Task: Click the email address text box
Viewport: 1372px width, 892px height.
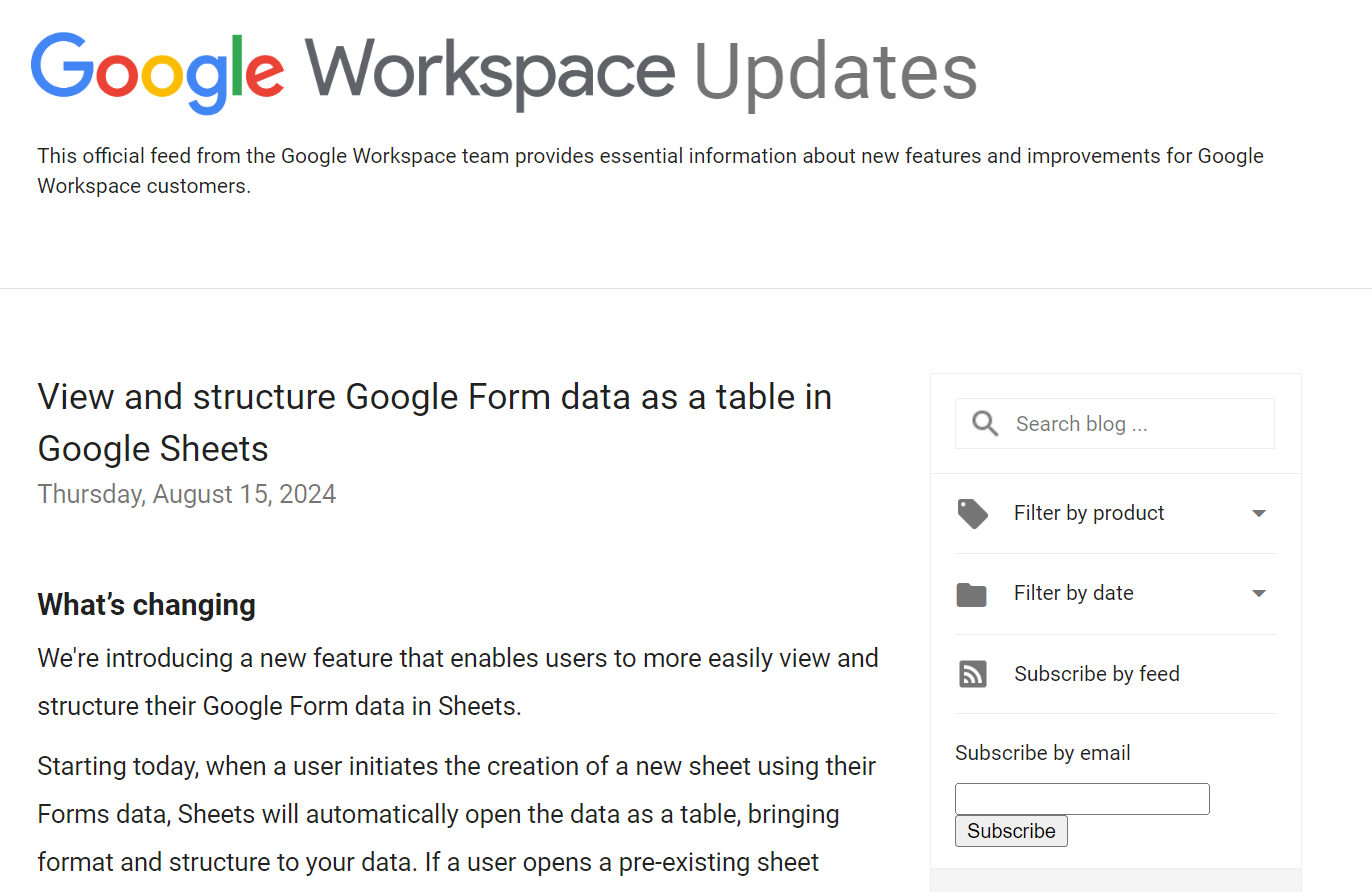Action: point(1082,798)
